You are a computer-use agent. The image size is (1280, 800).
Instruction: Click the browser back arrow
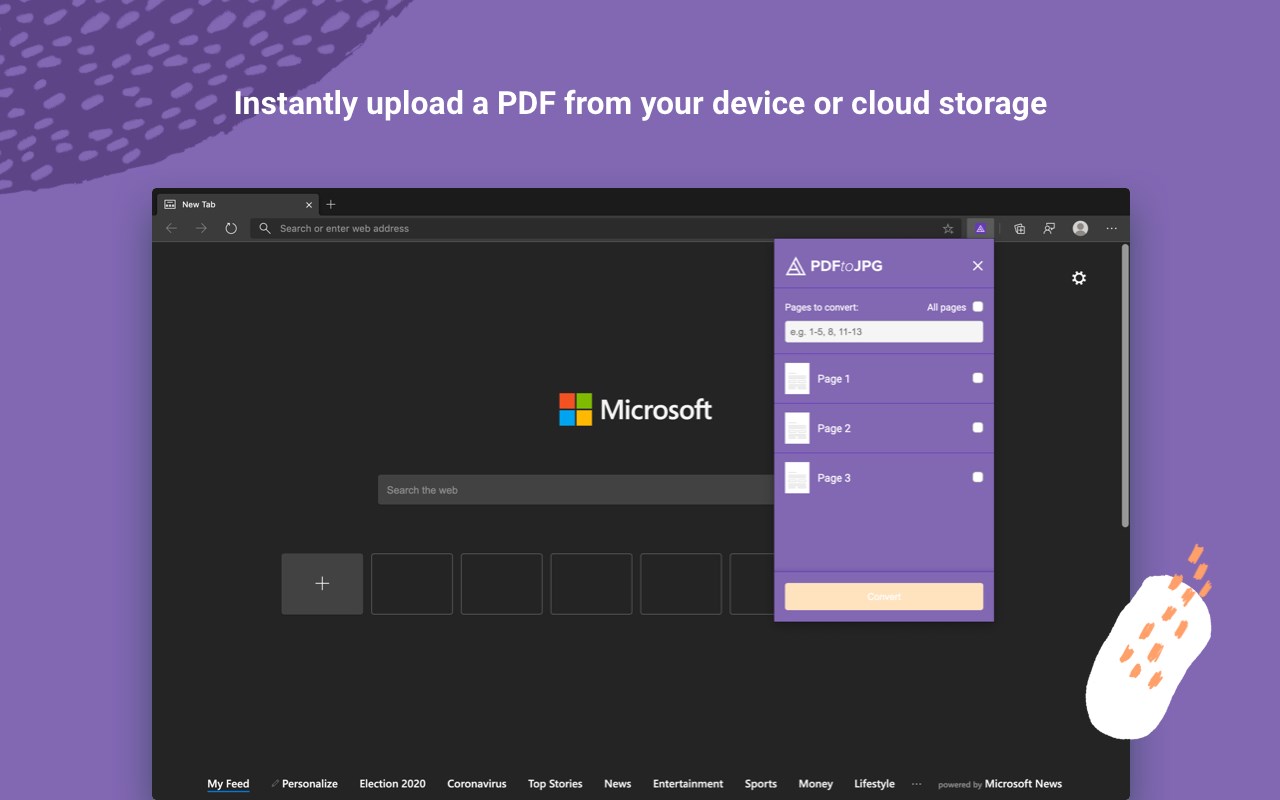point(171,229)
